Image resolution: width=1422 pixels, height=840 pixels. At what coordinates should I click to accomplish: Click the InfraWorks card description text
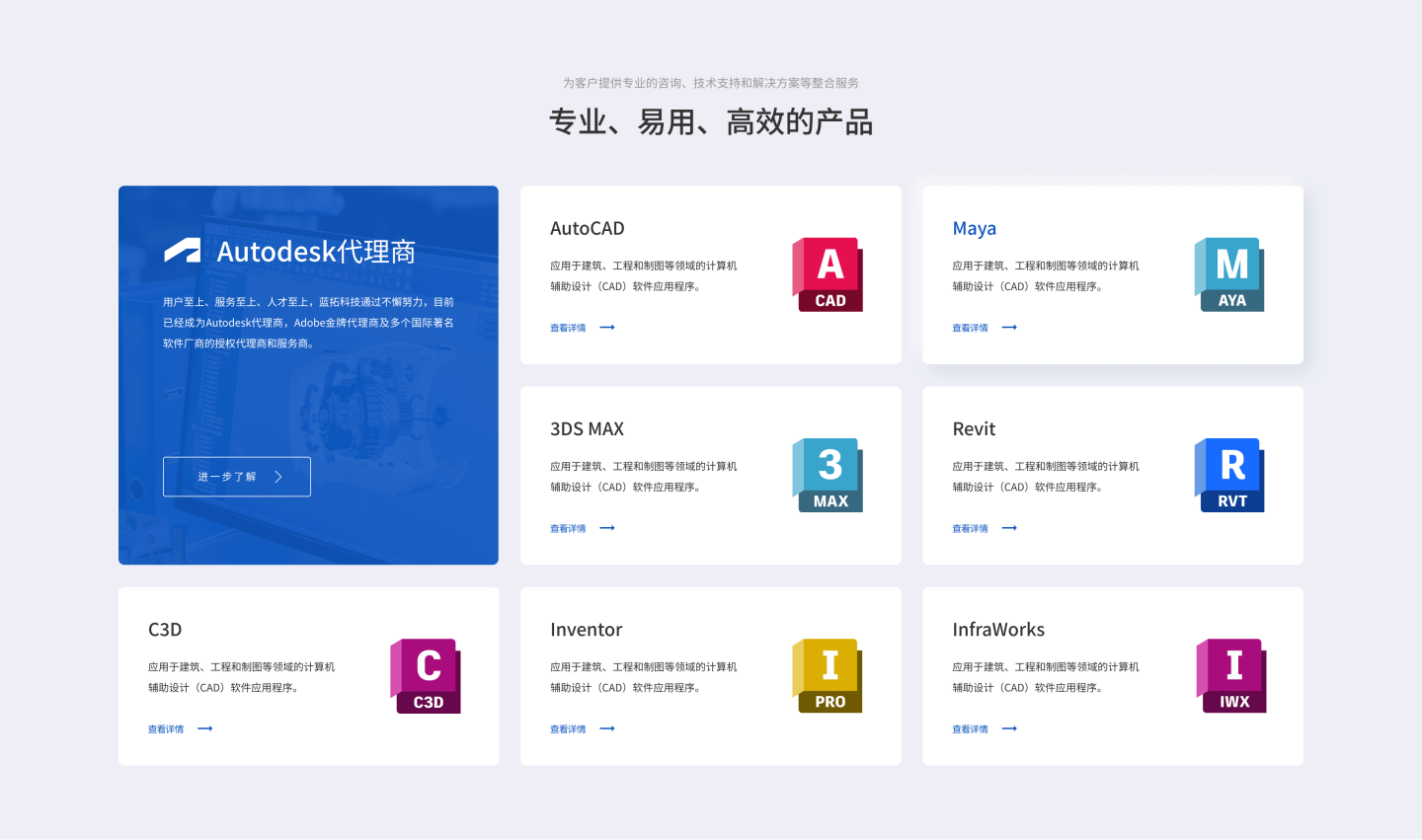1046,677
